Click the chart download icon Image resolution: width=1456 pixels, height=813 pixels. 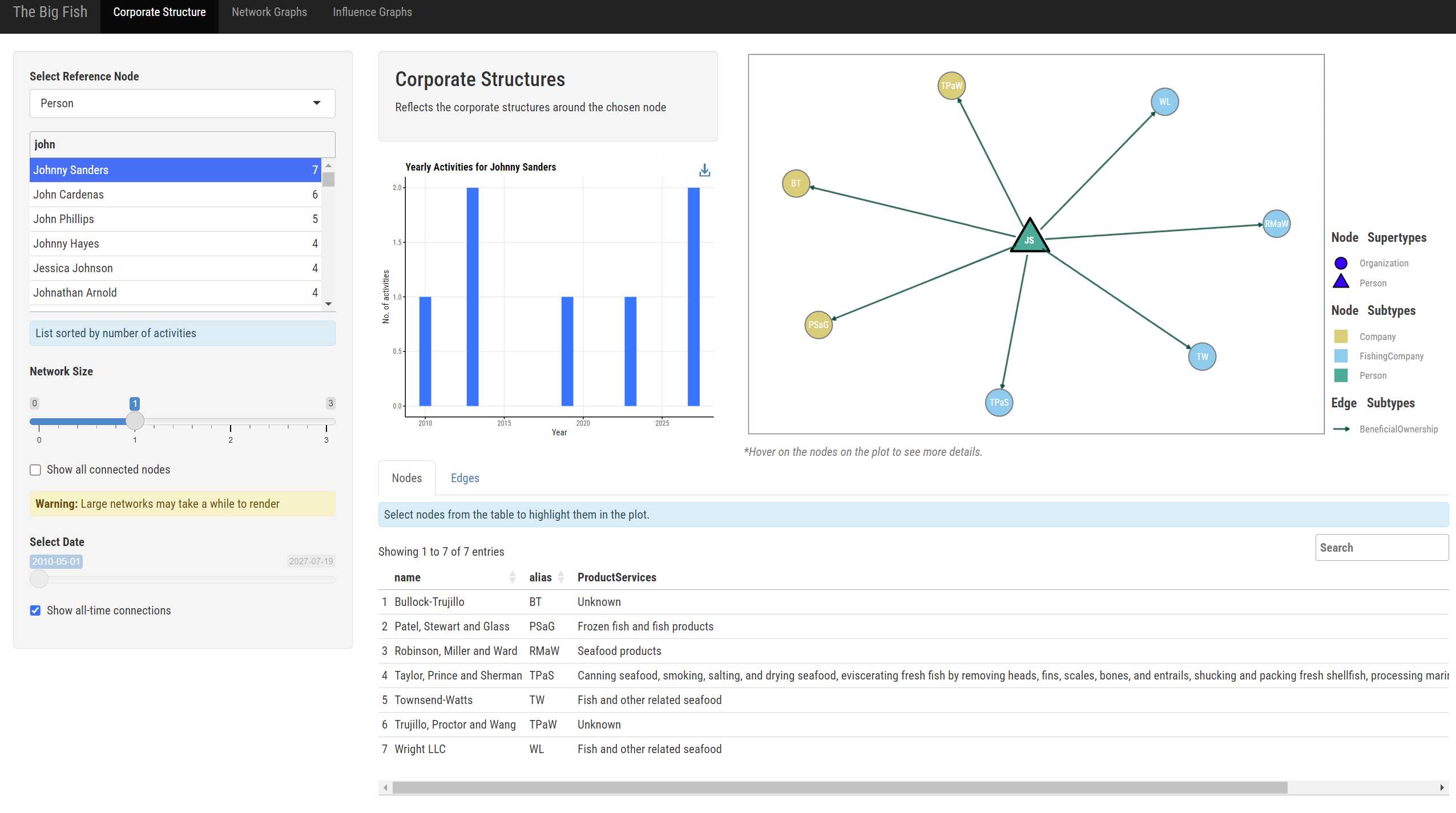[704, 170]
